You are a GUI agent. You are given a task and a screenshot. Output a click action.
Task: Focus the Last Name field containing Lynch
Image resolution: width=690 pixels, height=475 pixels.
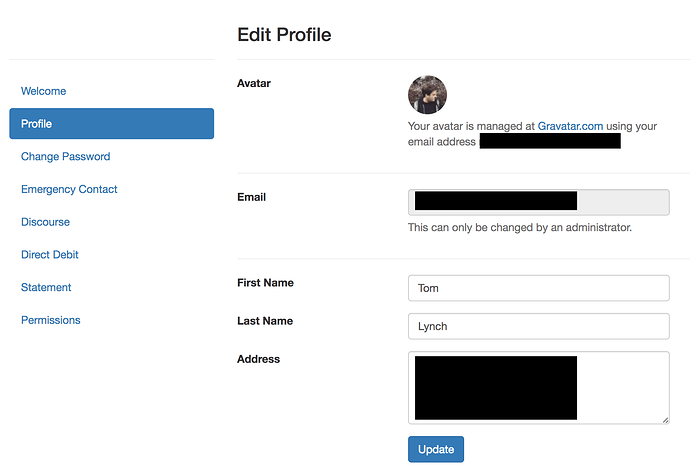click(x=539, y=326)
